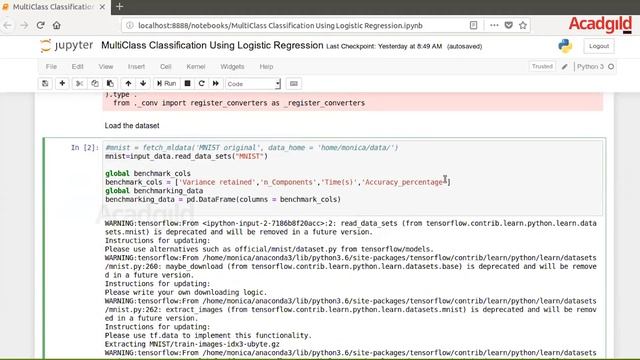Viewport: 640px width, 360px height.
Task: Click the 'Last Checkpoint: Yesterday at 8:49 AM' text
Action: (x=384, y=47)
